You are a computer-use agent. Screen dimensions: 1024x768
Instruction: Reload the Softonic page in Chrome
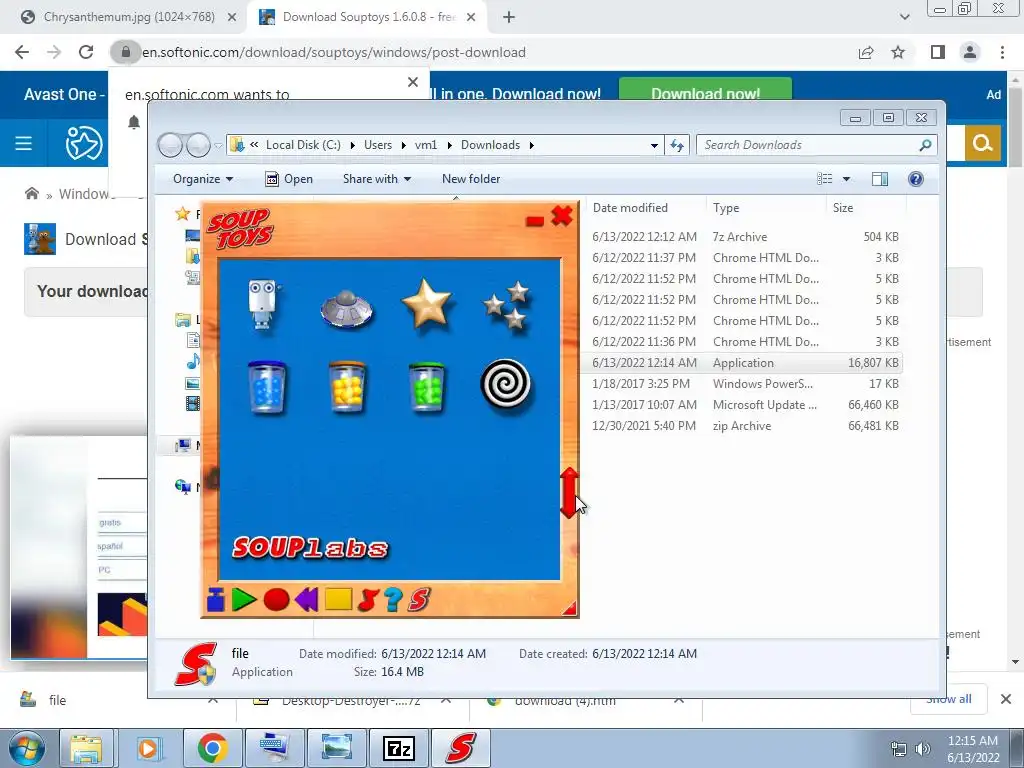tap(86, 52)
